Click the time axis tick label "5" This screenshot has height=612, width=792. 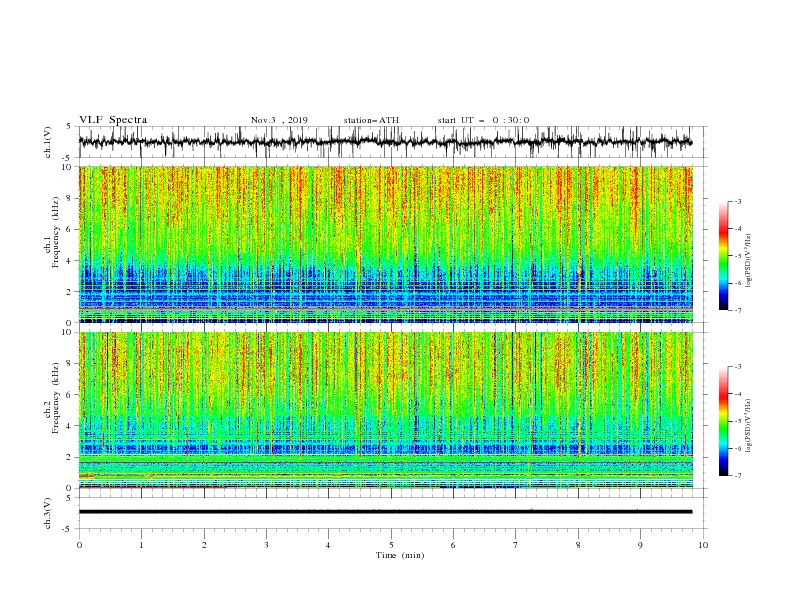[x=391, y=545]
